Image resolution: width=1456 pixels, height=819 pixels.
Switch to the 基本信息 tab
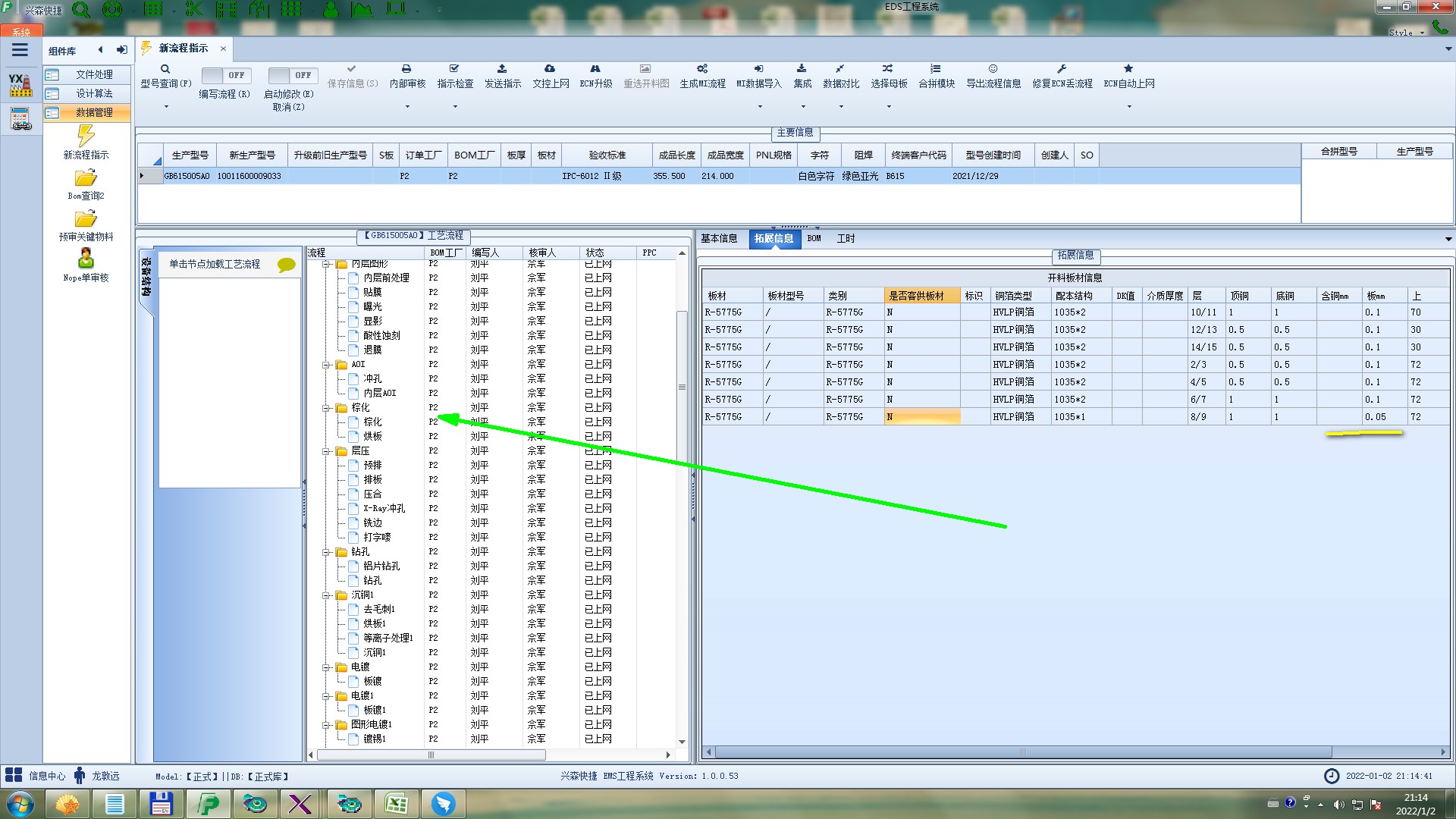pos(718,239)
